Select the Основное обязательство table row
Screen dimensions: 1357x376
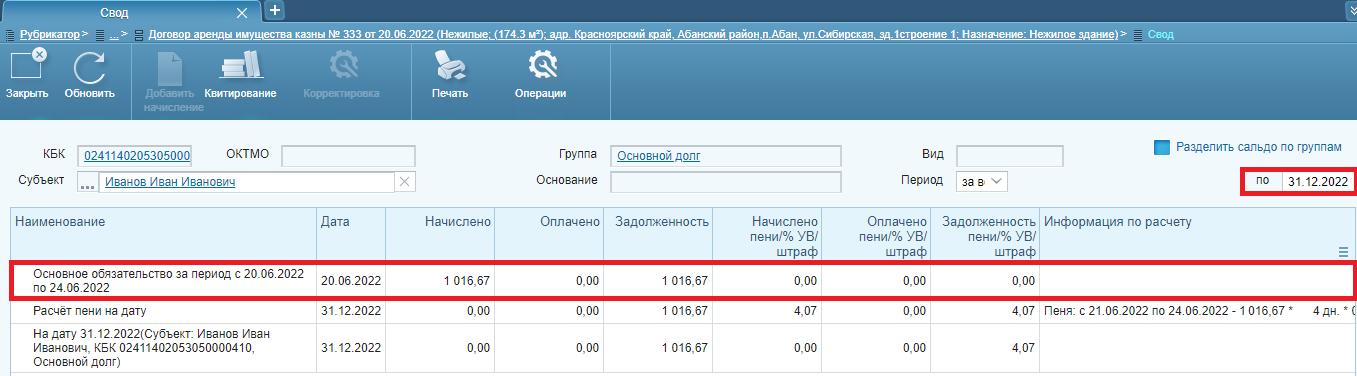[684, 281]
